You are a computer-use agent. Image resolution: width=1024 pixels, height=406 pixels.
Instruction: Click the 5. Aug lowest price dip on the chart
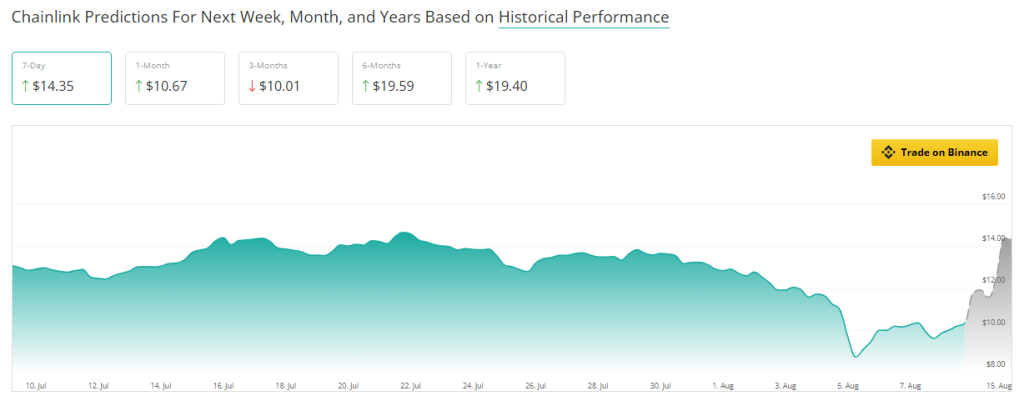point(855,356)
